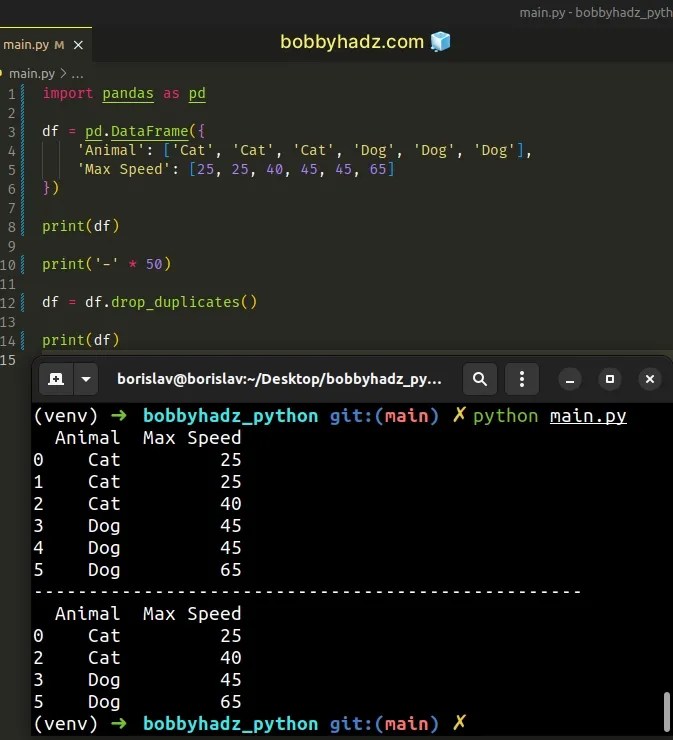Viewport: 673px width, 740px height.
Task: Open terminal three-dot menu
Action: click(522, 379)
